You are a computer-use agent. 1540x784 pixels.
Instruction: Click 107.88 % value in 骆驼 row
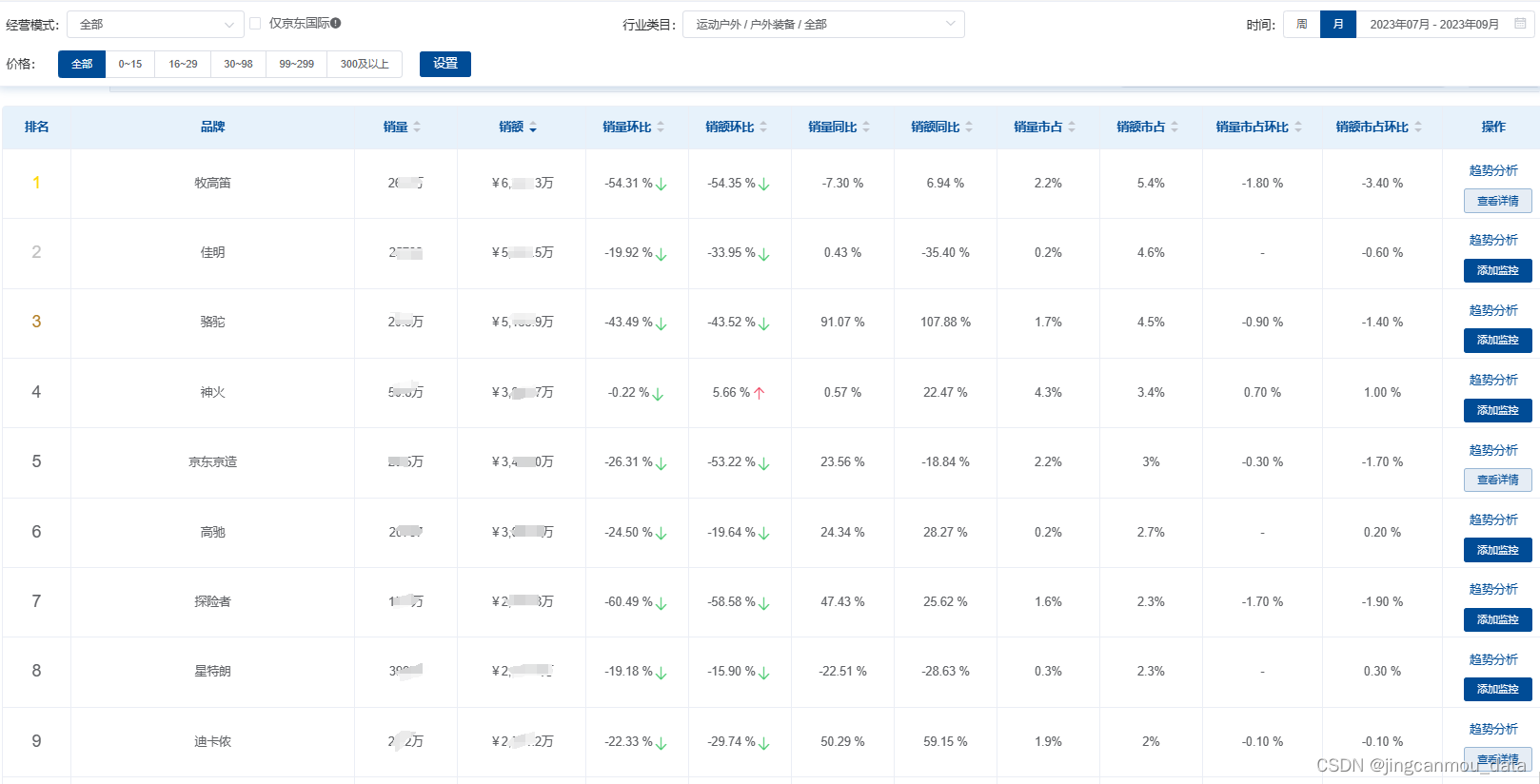945,322
